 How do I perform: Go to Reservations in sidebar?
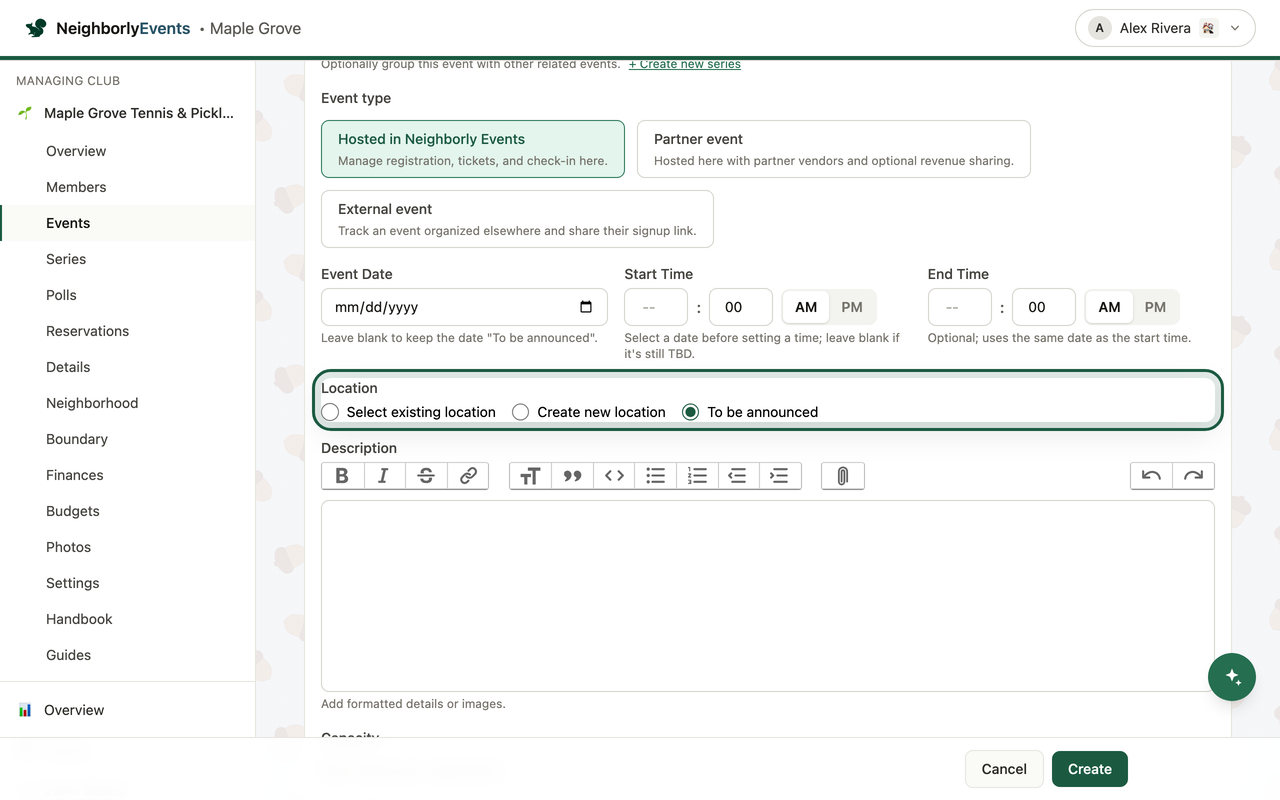coord(87,331)
